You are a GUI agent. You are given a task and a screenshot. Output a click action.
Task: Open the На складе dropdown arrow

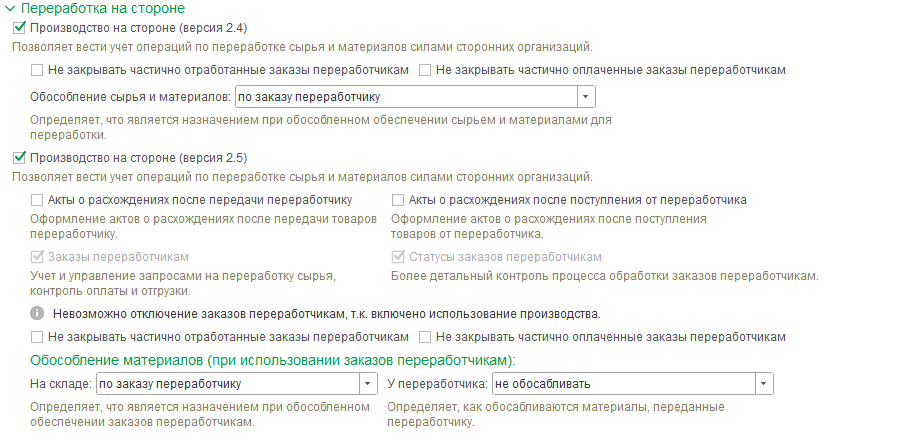click(x=368, y=384)
